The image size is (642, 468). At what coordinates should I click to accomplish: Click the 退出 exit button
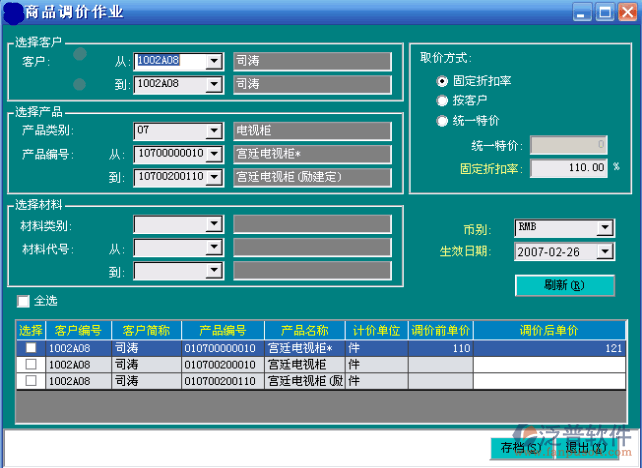[x=584, y=447]
